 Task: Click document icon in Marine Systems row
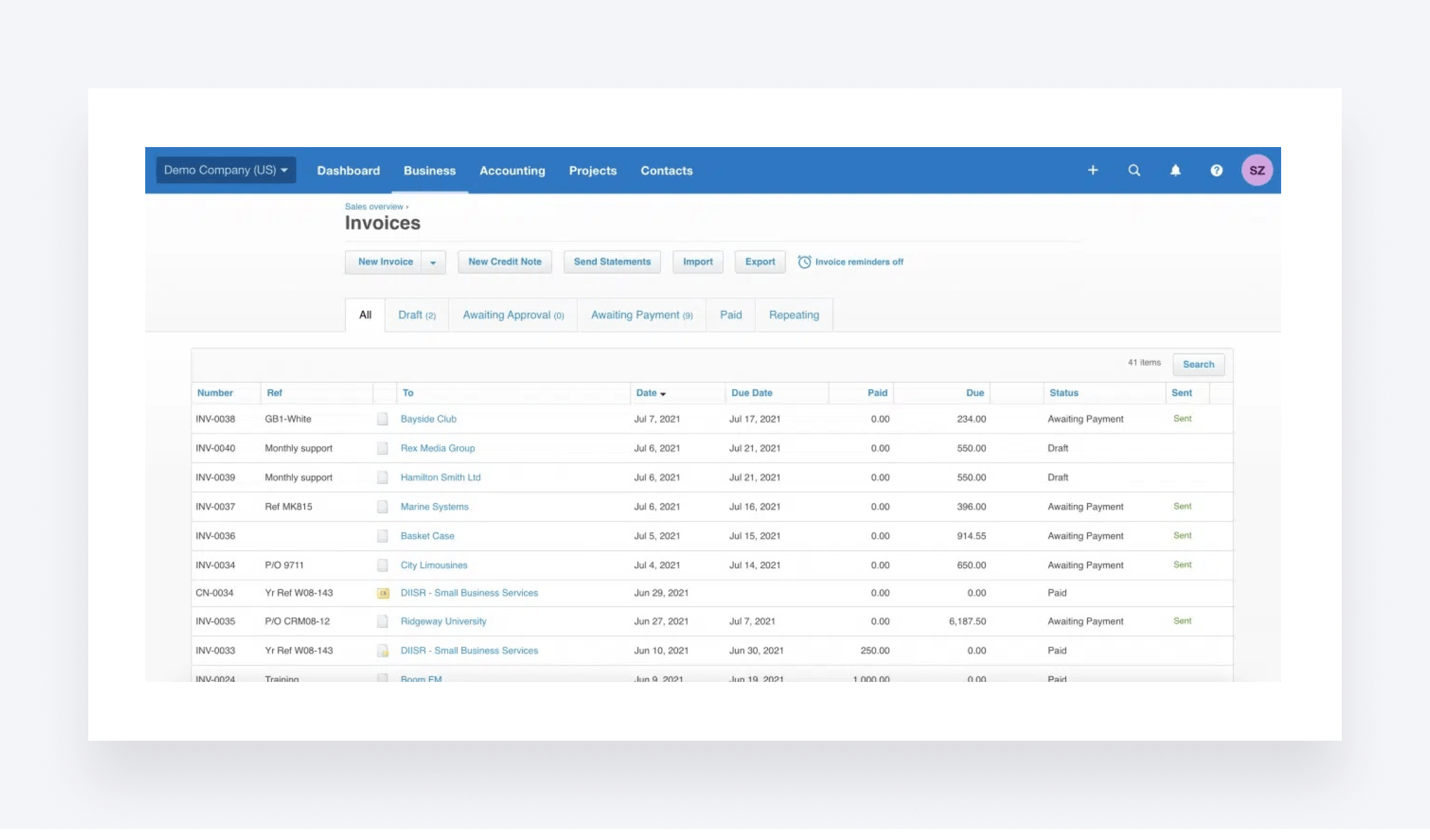pyautogui.click(x=382, y=507)
